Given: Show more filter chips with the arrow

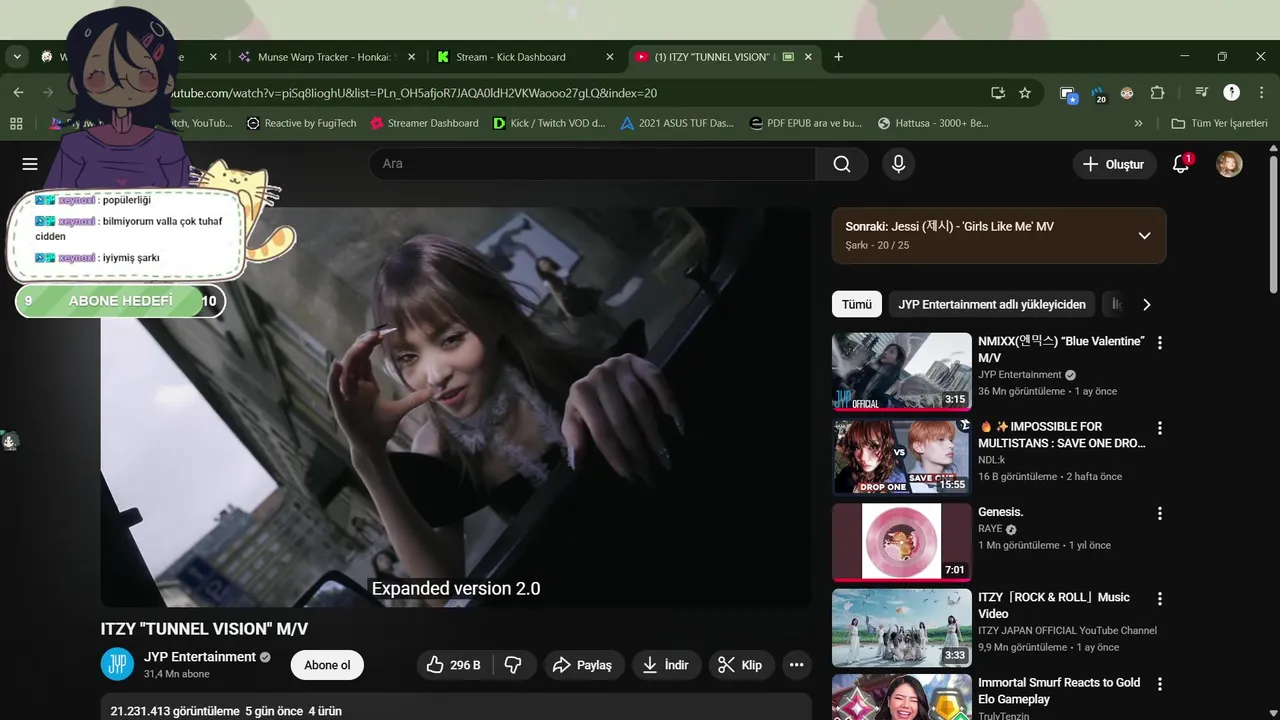Looking at the screenshot, I should 1146,304.
